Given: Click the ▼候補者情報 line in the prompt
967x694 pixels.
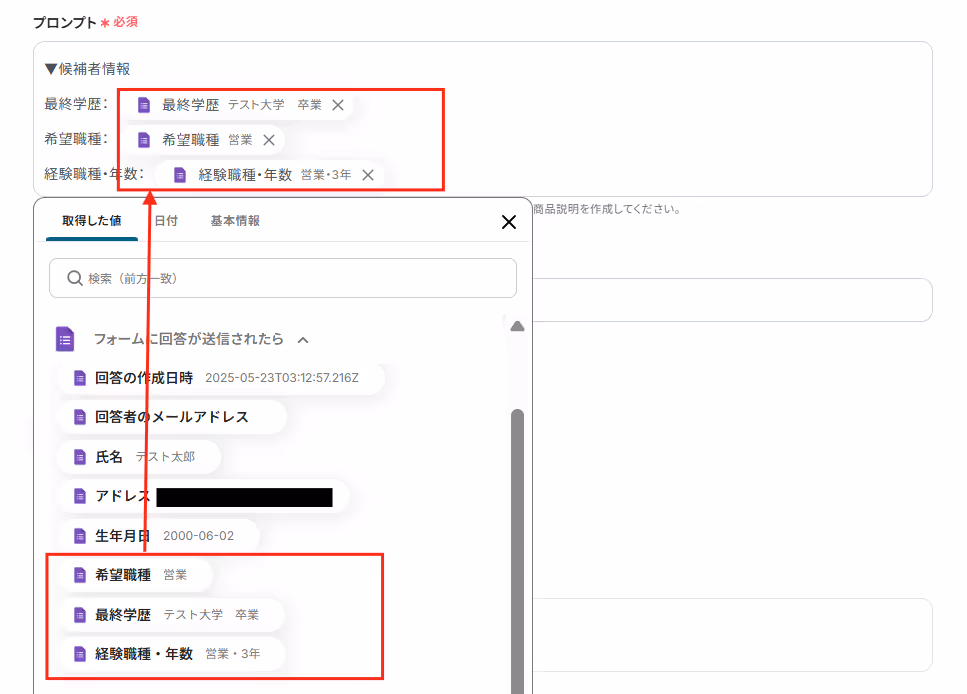Looking at the screenshot, I should pos(88,69).
